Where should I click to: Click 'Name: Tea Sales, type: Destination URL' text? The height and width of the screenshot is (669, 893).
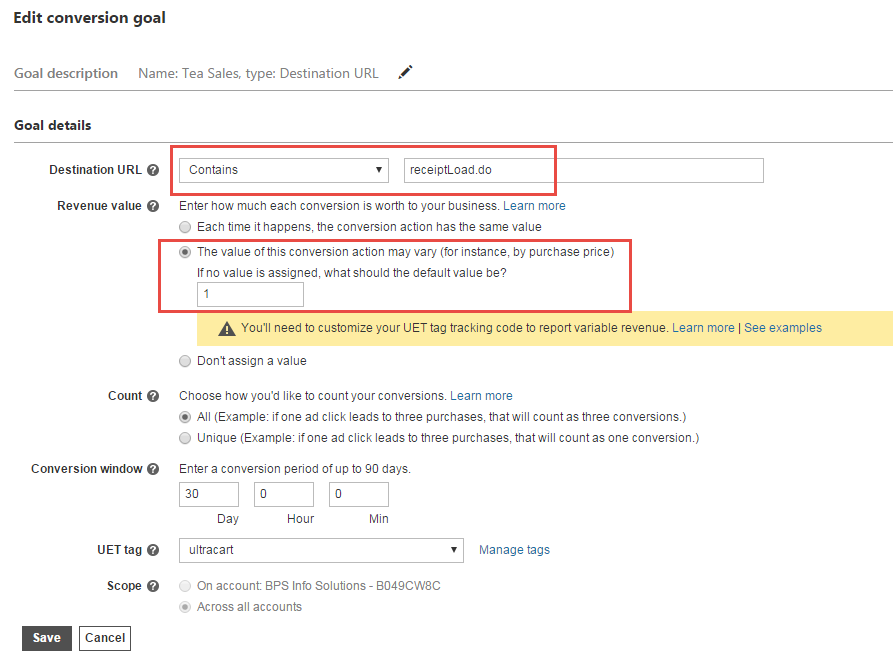[259, 73]
